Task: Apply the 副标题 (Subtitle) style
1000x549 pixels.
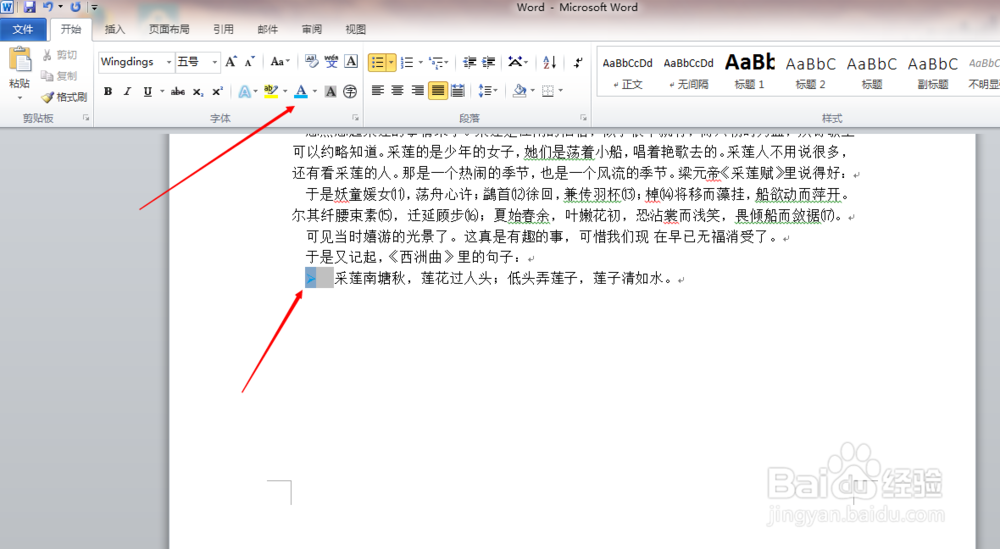Action: pos(933,71)
